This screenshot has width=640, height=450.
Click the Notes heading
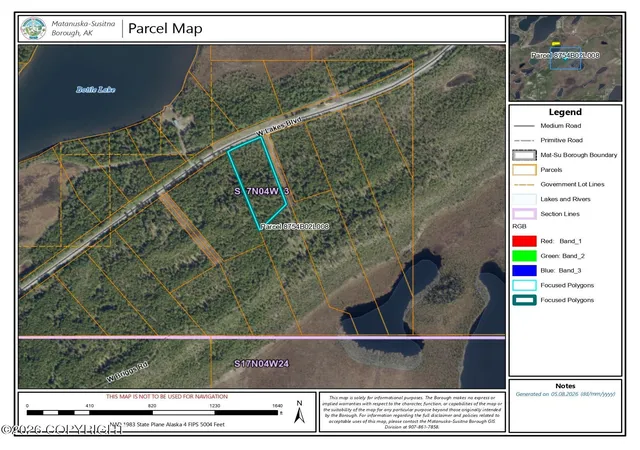(x=565, y=386)
